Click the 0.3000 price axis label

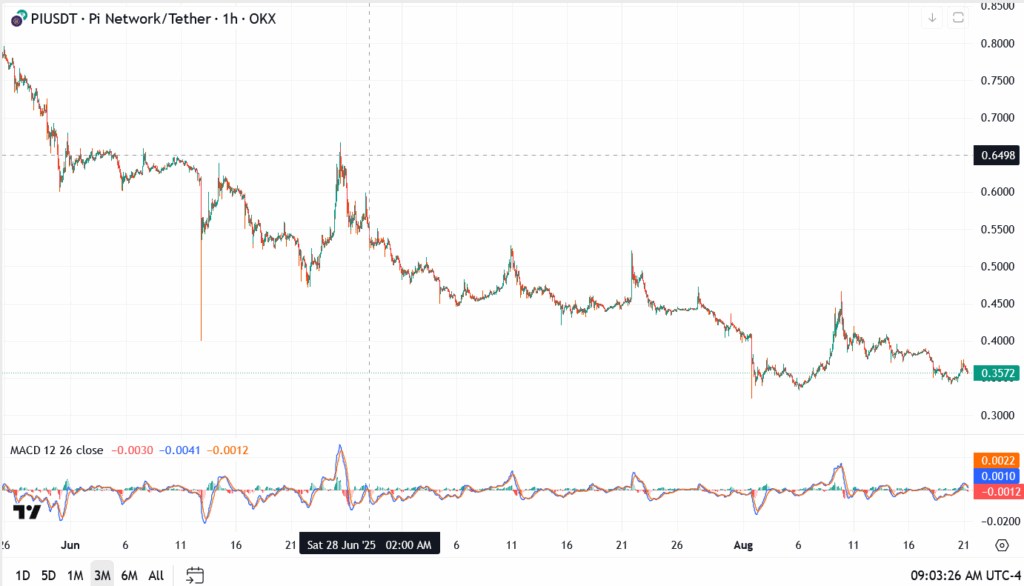coord(997,415)
